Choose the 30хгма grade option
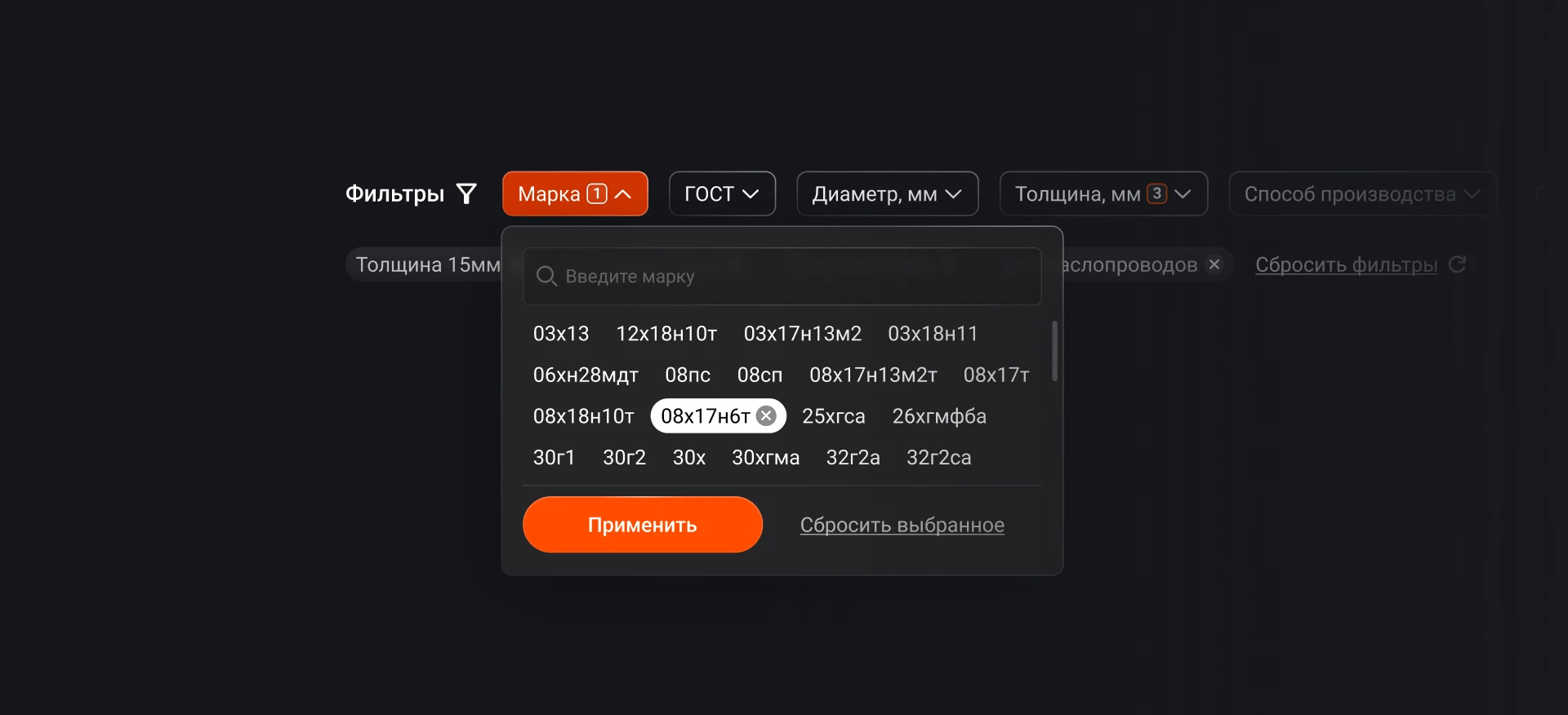This screenshot has height=715, width=1568. pyautogui.click(x=765, y=458)
